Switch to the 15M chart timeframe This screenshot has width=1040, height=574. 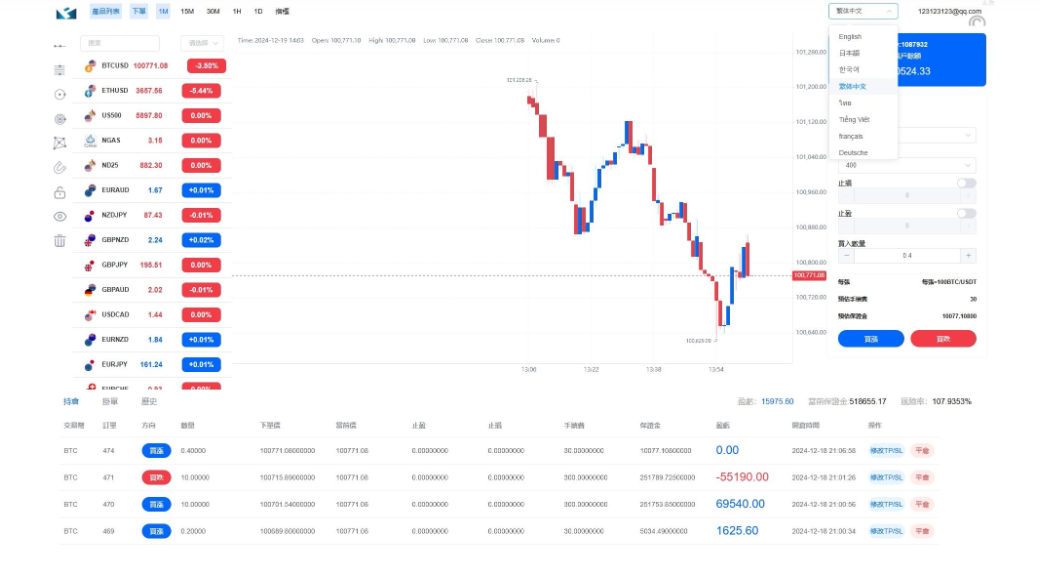click(187, 11)
